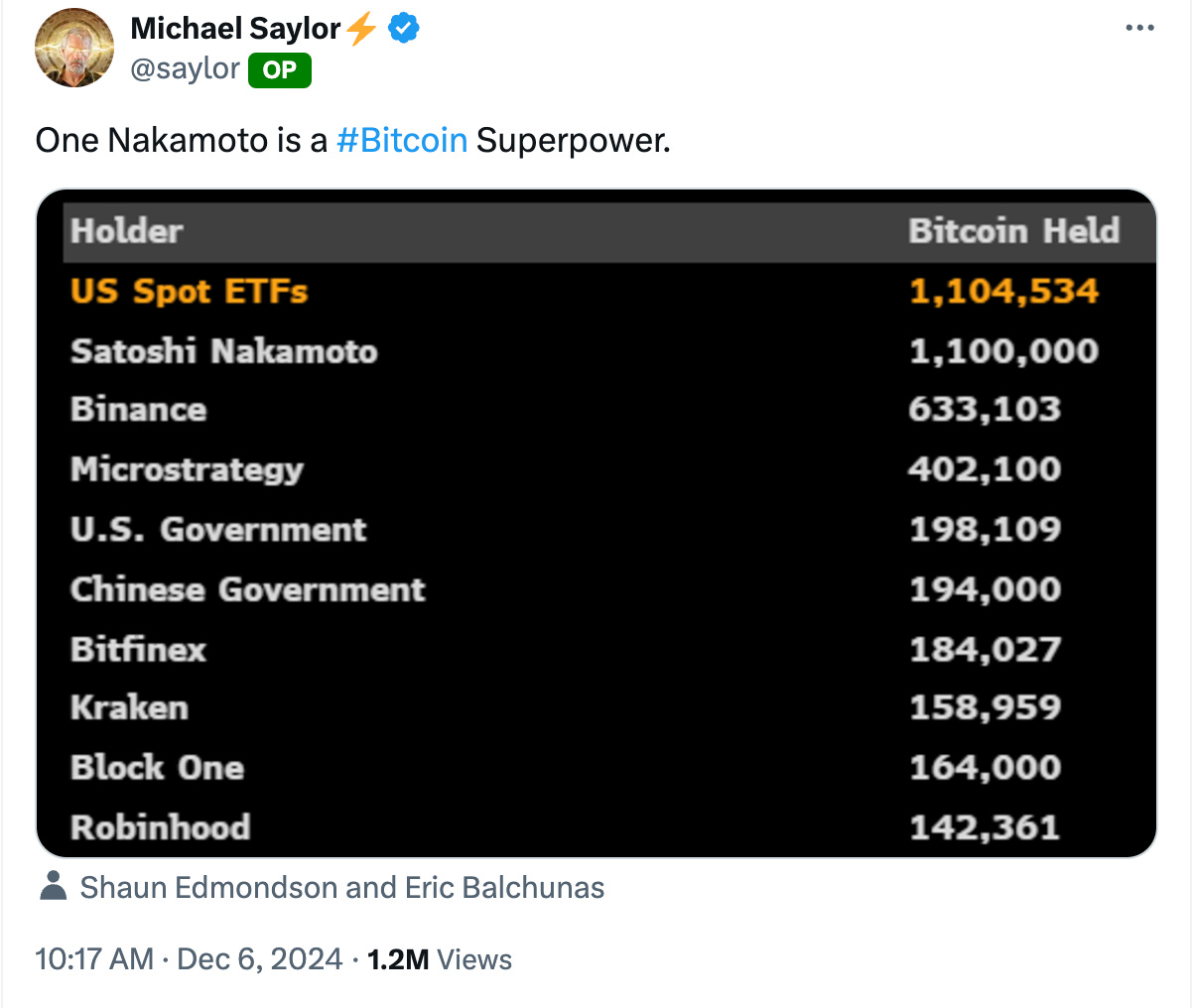Click the Holder column header
The height and width of the screenshot is (1008, 1195).
coord(127,231)
